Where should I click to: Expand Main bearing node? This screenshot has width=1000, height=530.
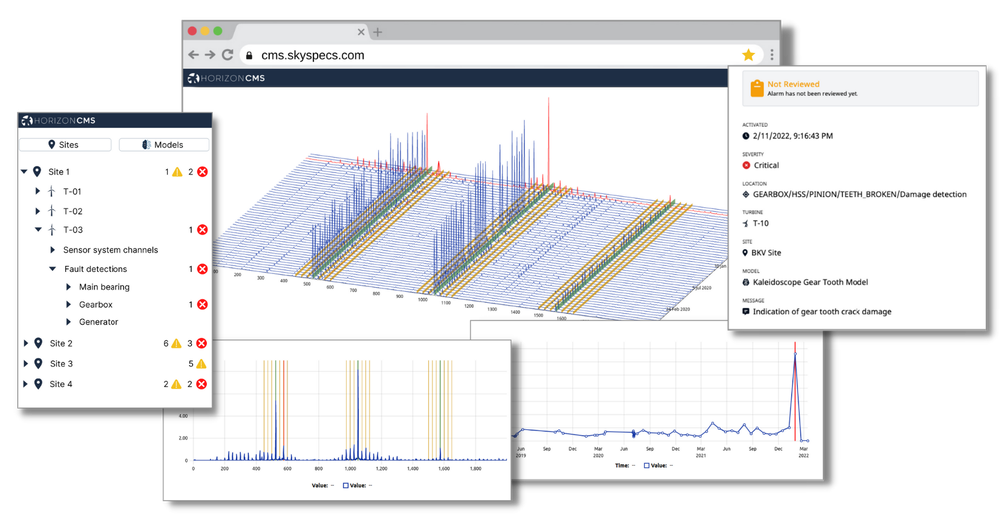[68, 287]
